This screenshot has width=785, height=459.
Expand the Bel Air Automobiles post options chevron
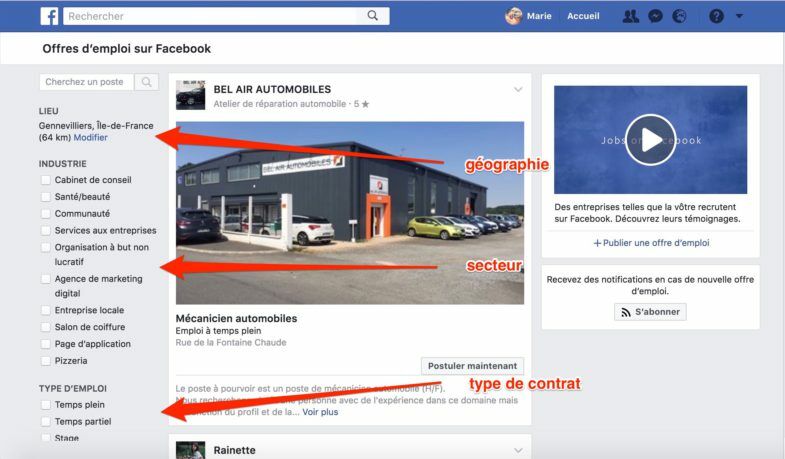pyautogui.click(x=518, y=90)
